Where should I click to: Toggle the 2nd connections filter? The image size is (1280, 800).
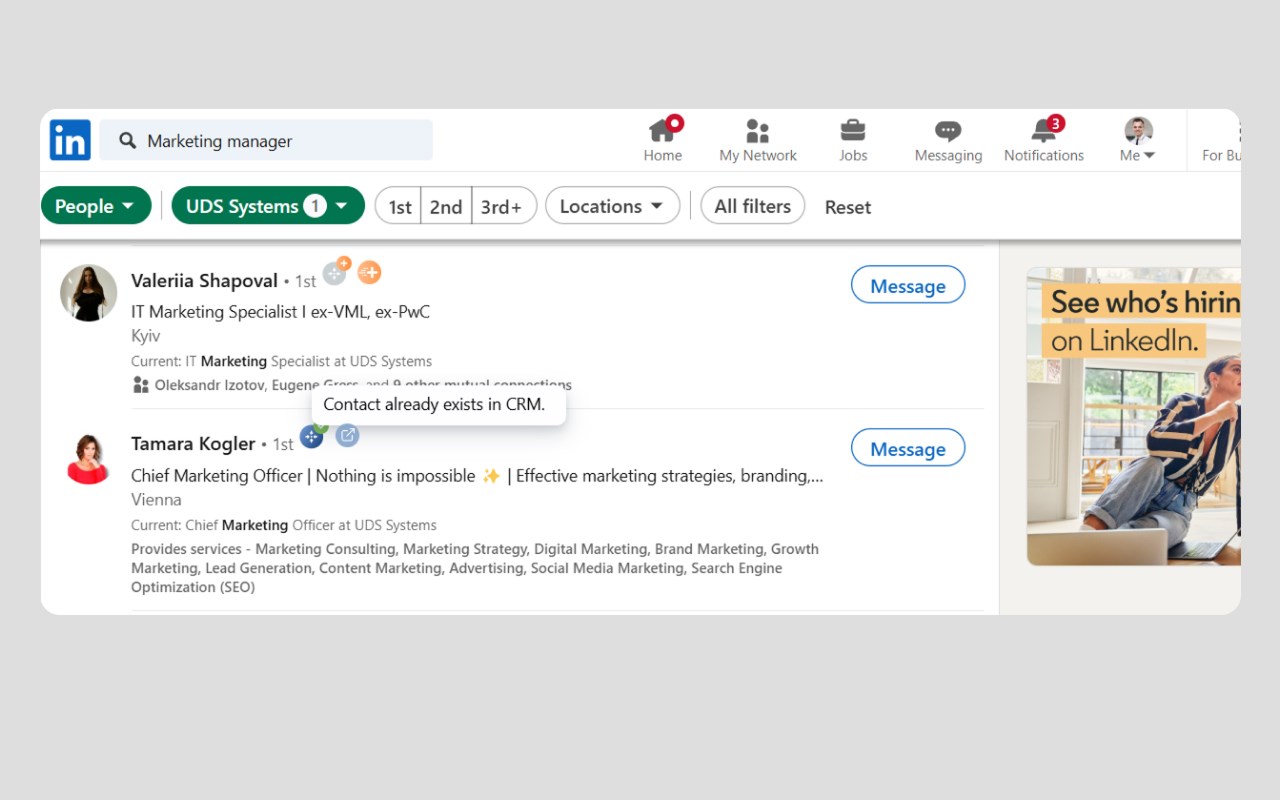(446, 206)
